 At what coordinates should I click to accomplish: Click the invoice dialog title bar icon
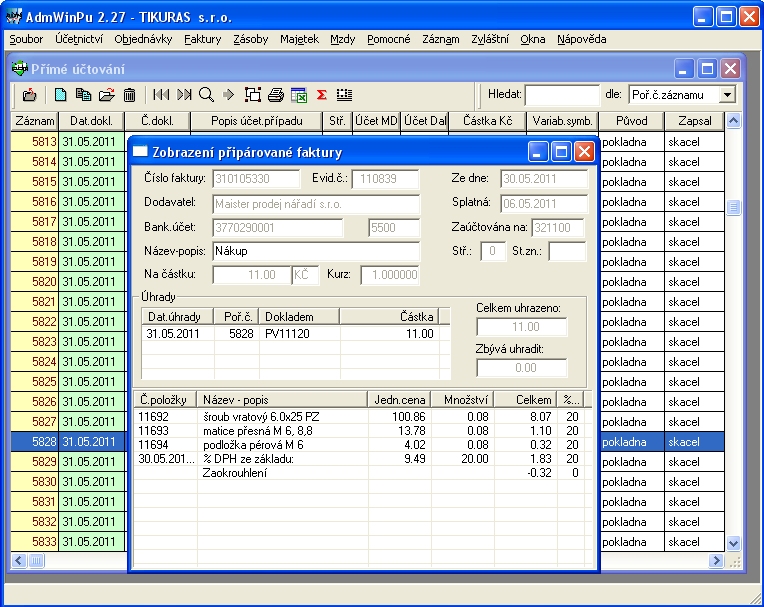coord(140,152)
